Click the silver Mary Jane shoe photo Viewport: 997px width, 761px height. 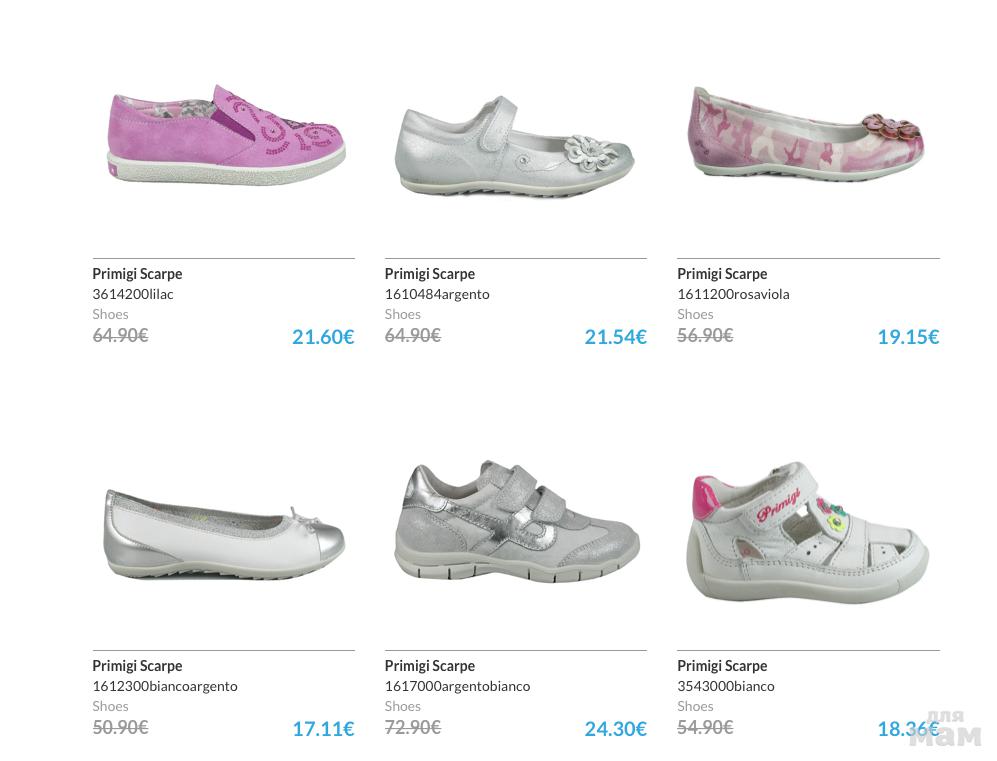pos(516,146)
